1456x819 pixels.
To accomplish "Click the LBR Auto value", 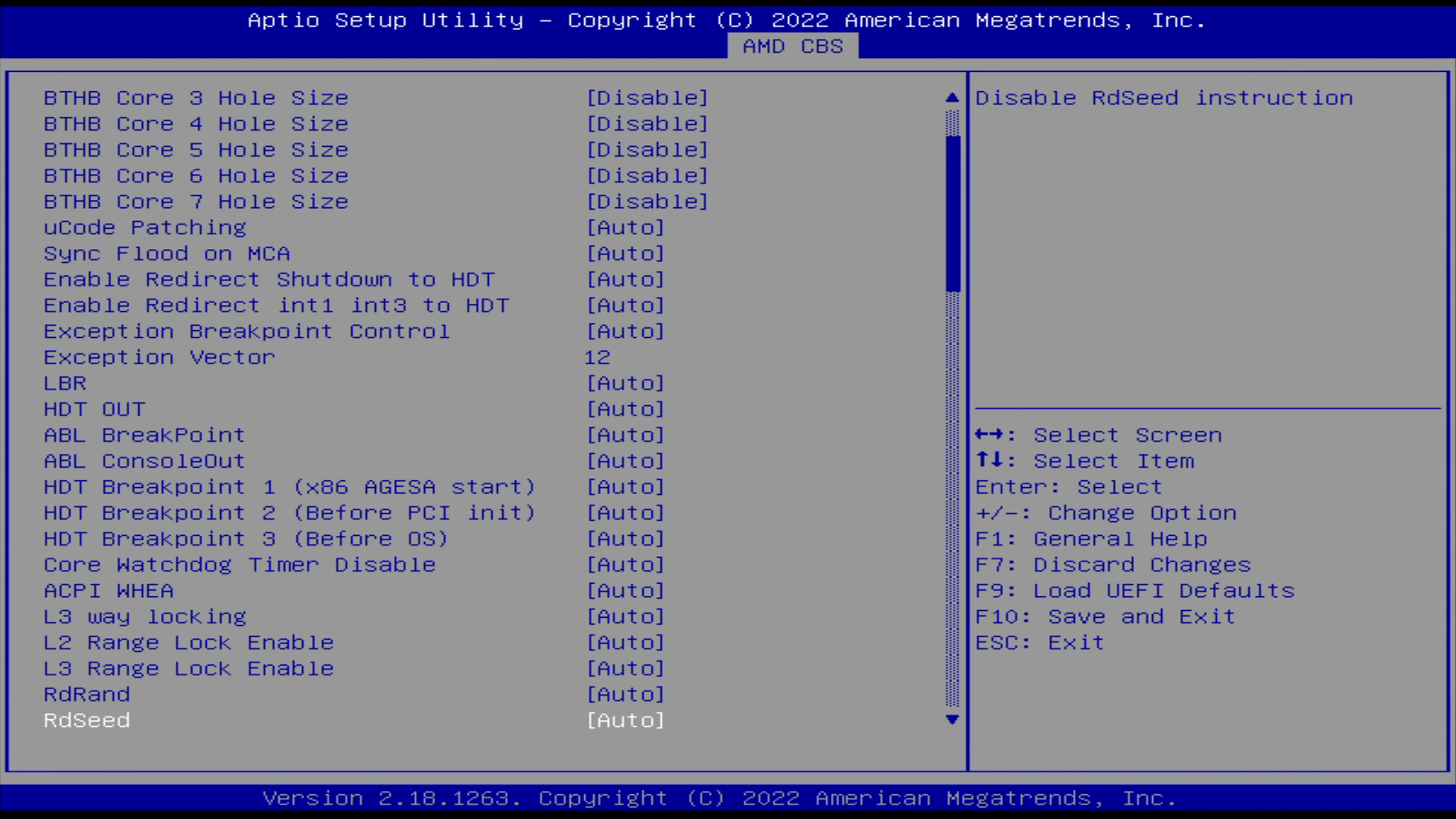I will (625, 383).
